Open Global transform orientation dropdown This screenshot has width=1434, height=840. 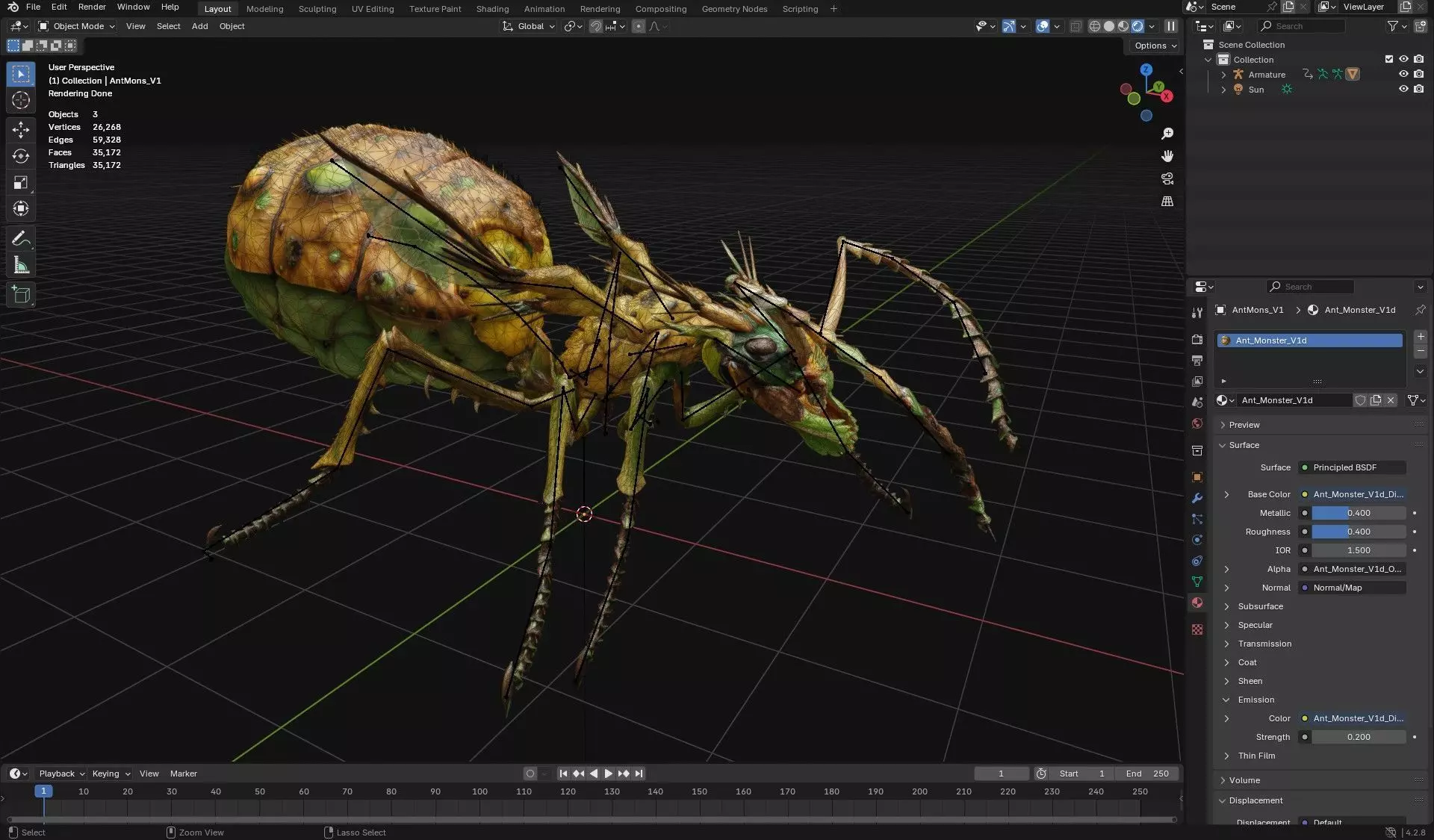[529, 26]
